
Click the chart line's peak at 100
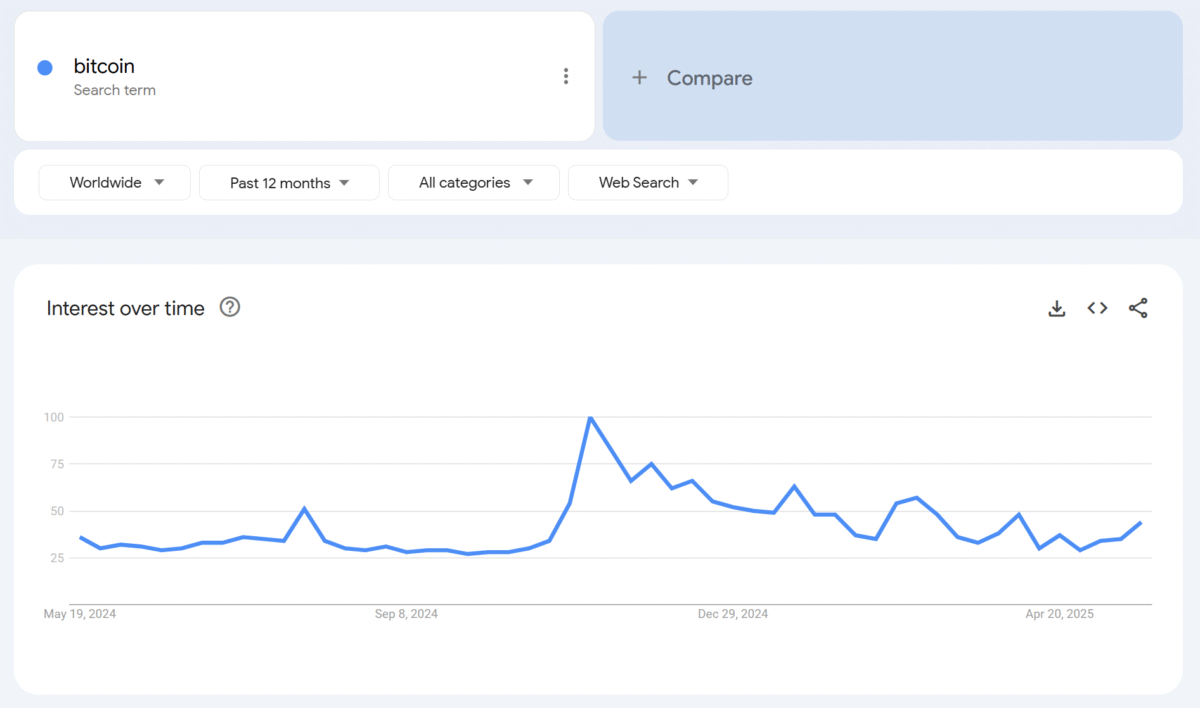pyautogui.click(x=591, y=418)
